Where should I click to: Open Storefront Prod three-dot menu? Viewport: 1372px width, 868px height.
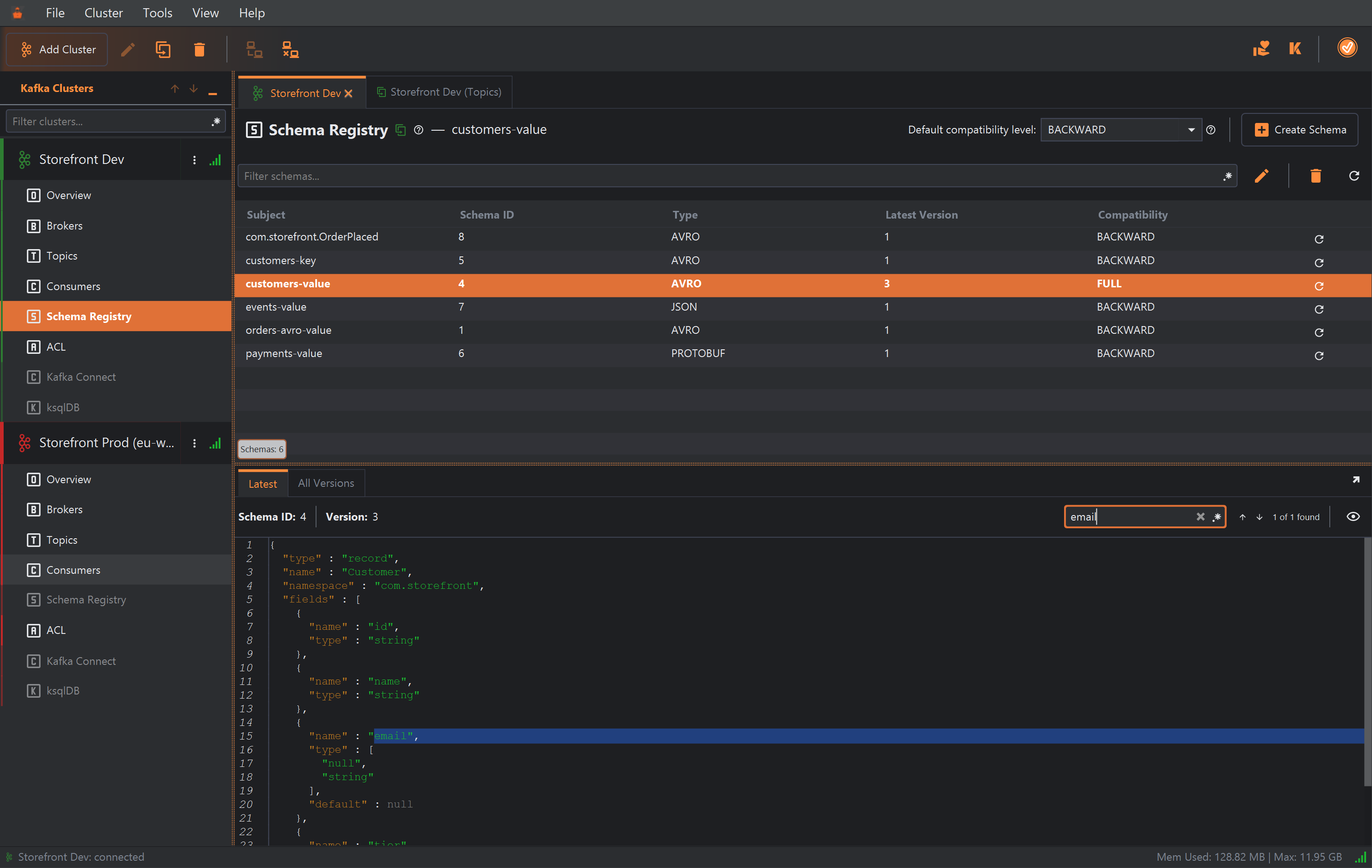195,443
